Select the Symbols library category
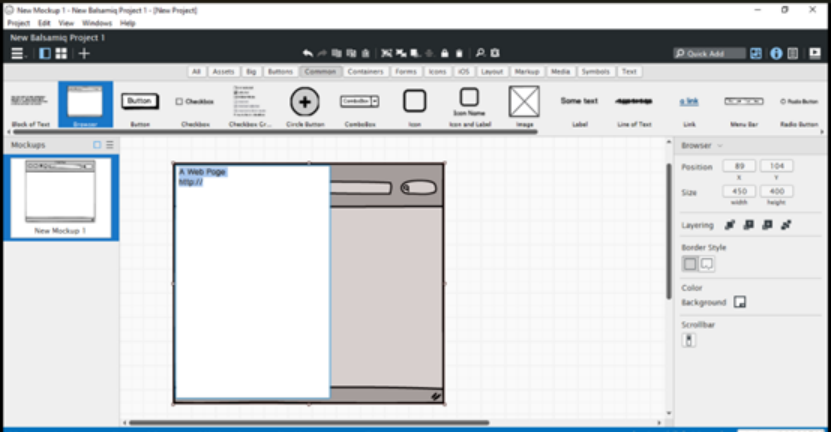The width and height of the screenshot is (831, 432). click(x=596, y=72)
